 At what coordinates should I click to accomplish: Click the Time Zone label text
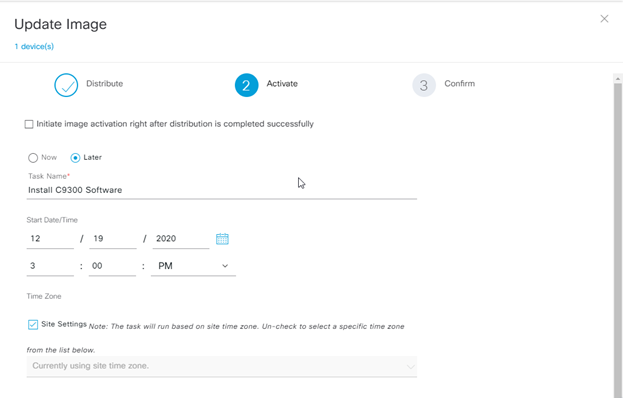point(44,296)
